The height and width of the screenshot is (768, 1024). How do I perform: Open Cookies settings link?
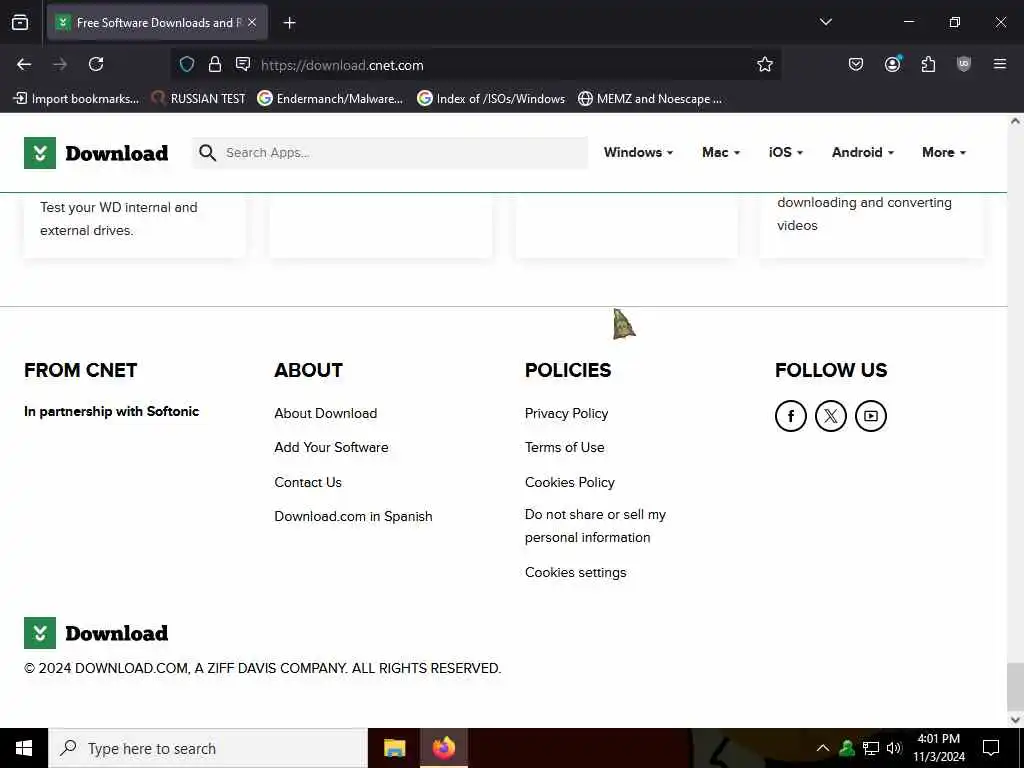pyautogui.click(x=575, y=572)
